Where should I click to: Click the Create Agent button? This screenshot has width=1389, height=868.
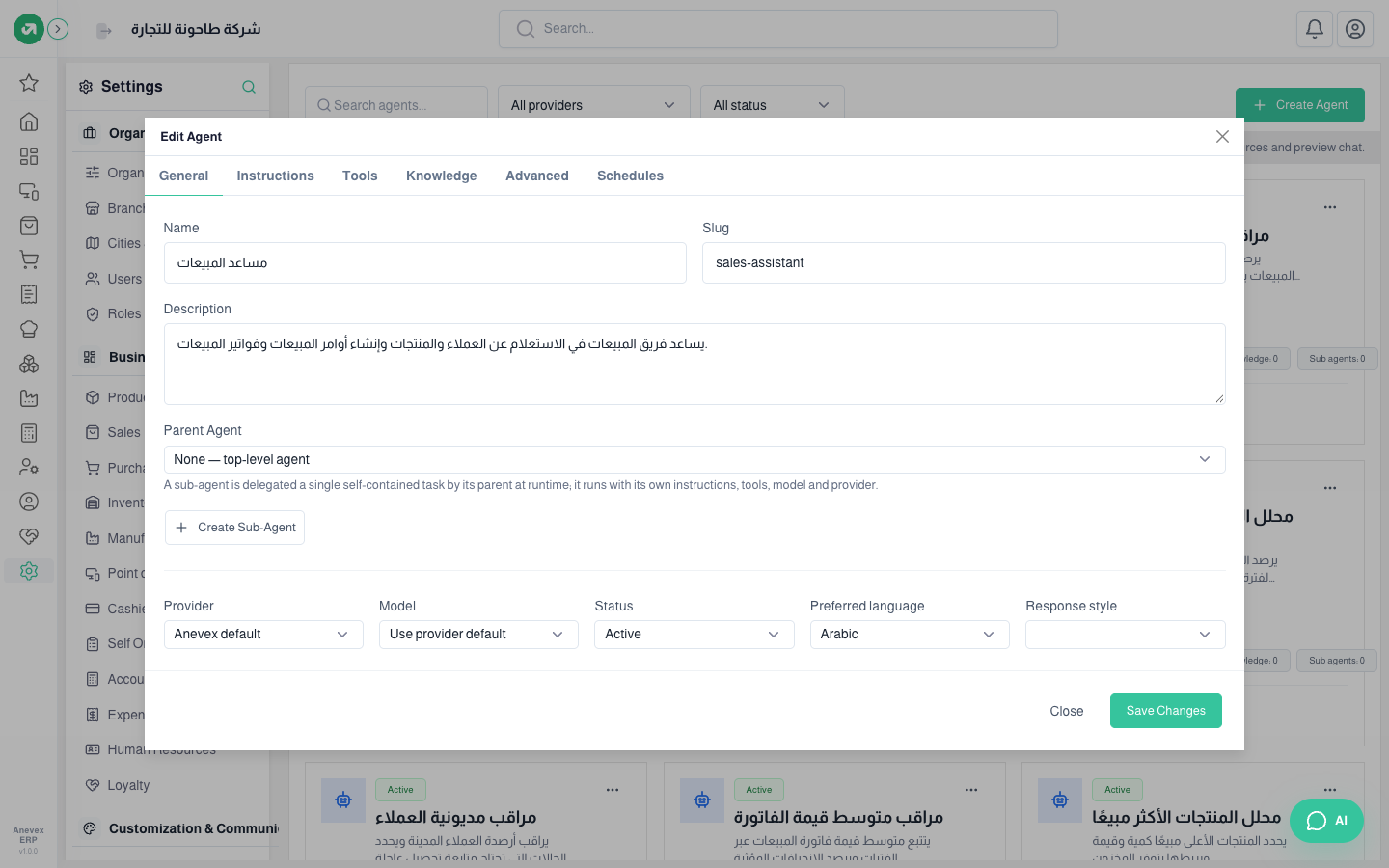(1300, 105)
